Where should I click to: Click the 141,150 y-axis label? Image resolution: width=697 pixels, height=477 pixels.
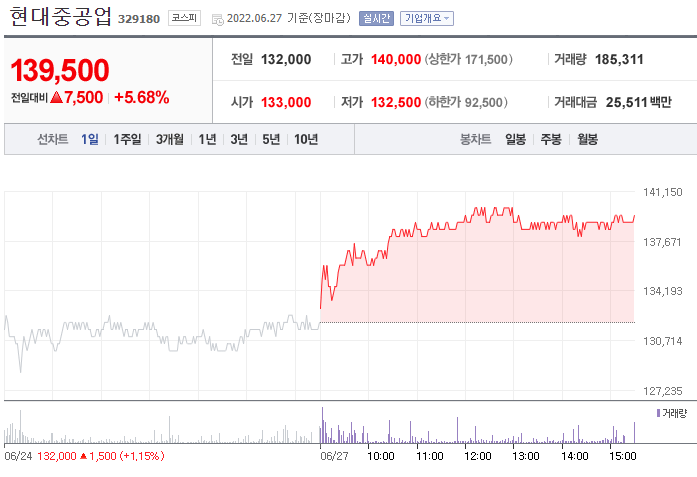662,192
